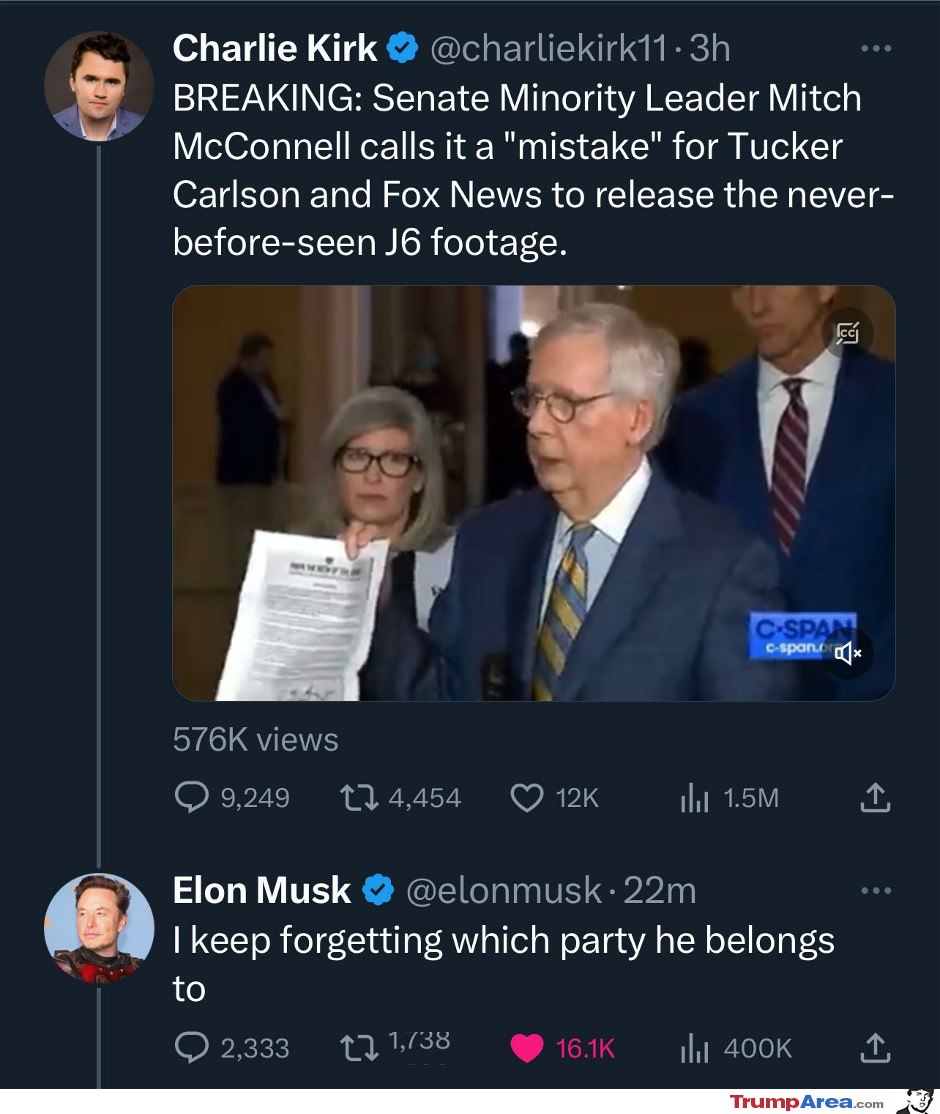Viewport: 940px width, 1114px height.
Task: Unmute the video with speaker icon
Action: click(848, 652)
